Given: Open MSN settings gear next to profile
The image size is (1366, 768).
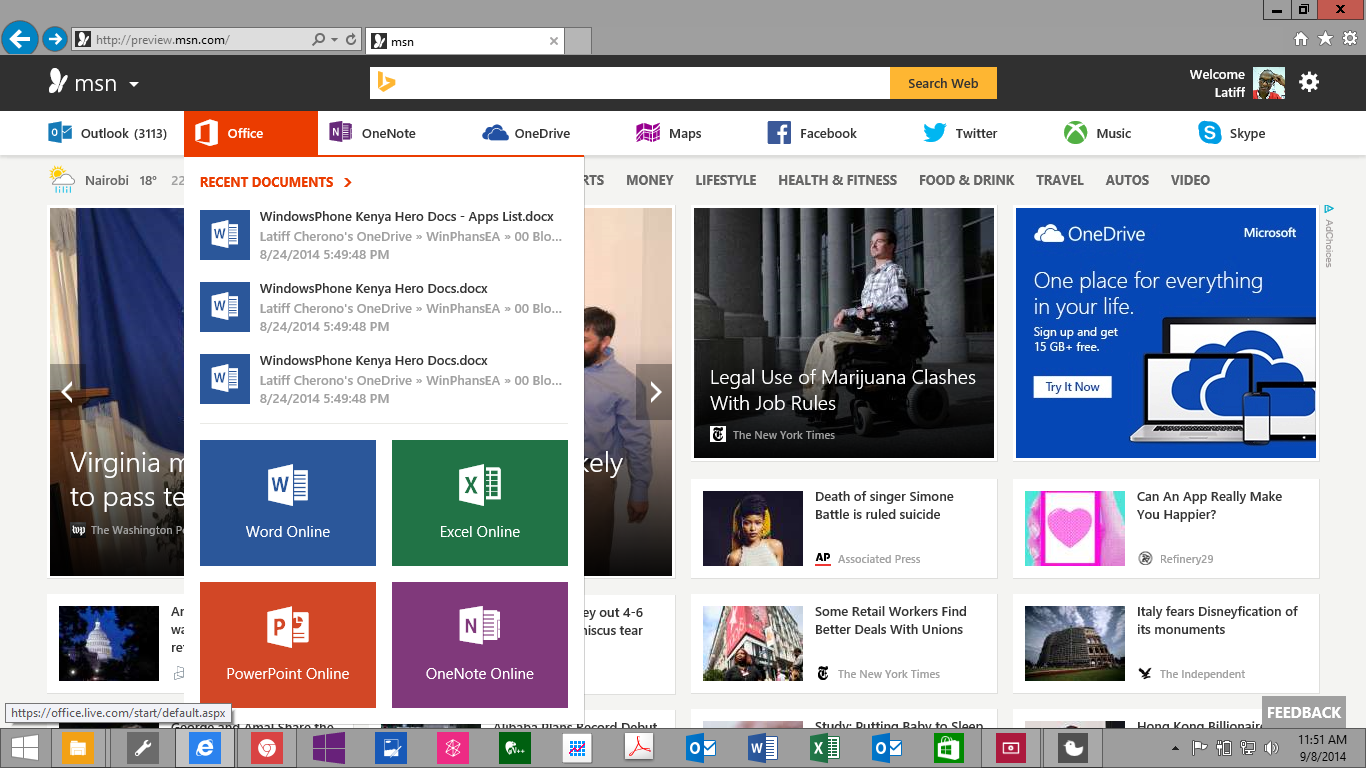Looking at the screenshot, I should pyautogui.click(x=1309, y=83).
